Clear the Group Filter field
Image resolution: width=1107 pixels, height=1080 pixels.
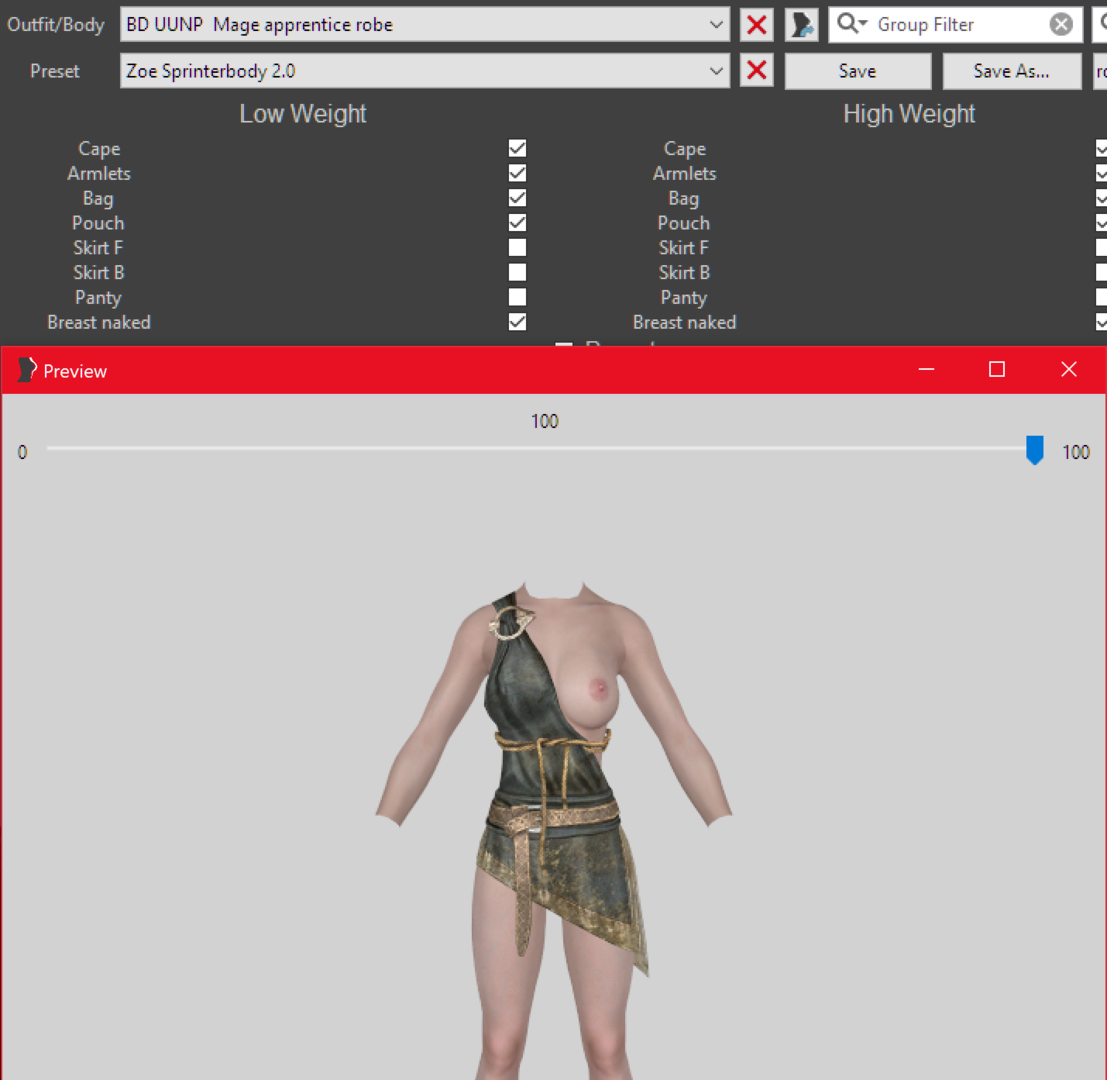[1060, 25]
